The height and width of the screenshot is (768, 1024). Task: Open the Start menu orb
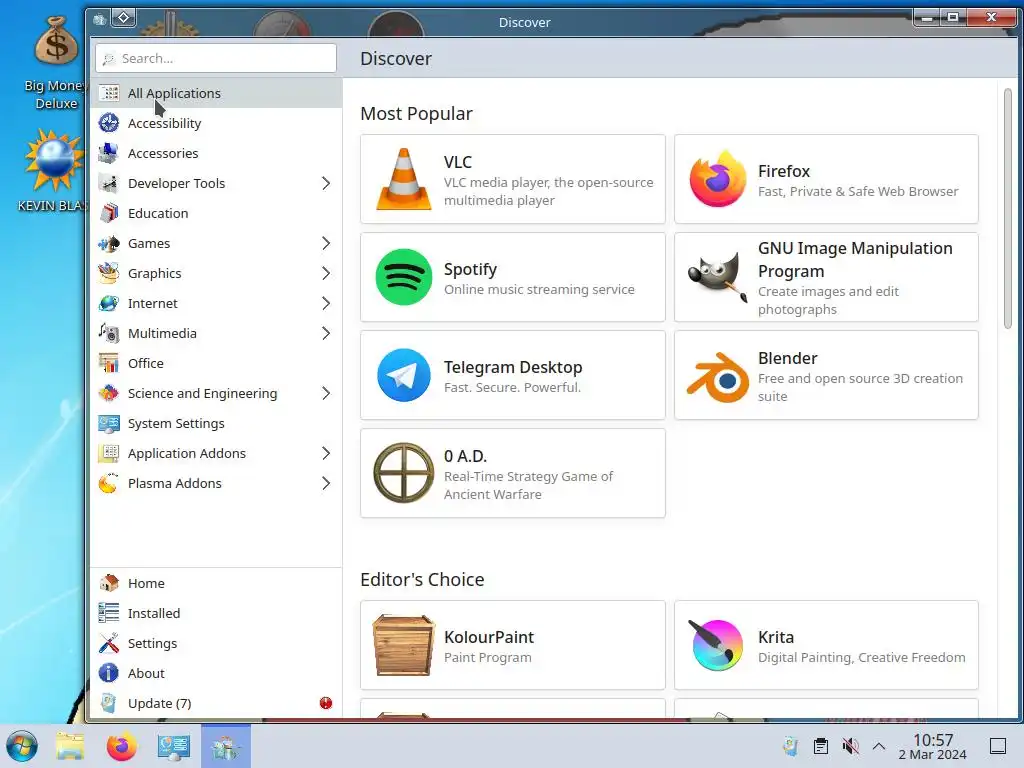22,746
